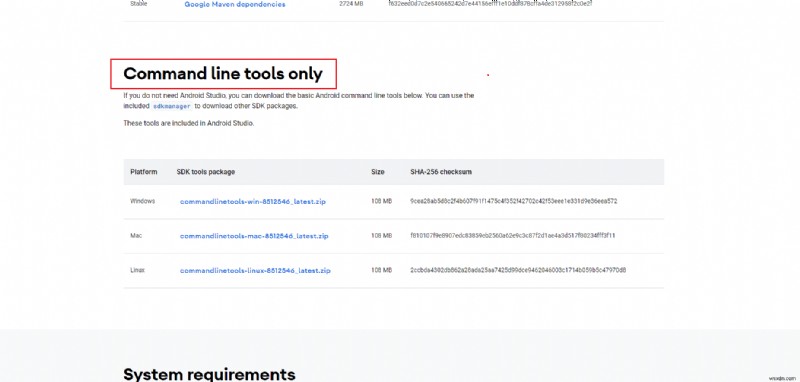Click the 'System requirements' heading
Image resolution: width=800 pixels, height=382 pixels.
(209, 374)
